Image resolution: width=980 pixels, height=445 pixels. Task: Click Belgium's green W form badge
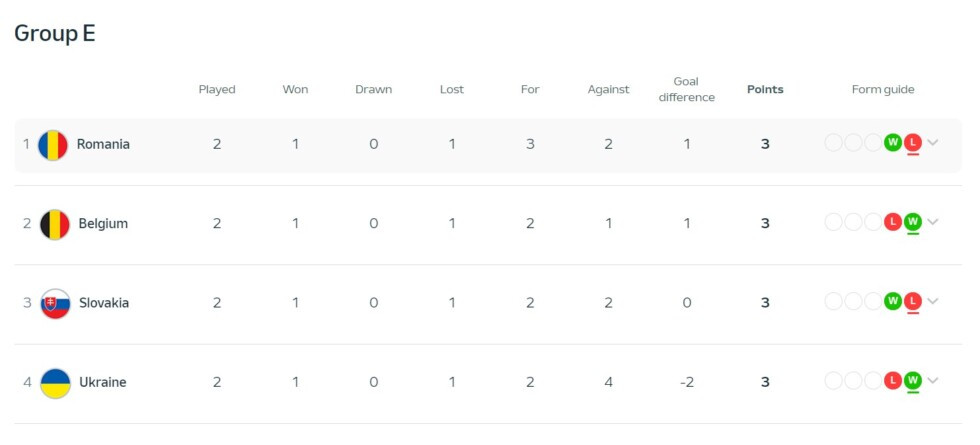coord(912,222)
